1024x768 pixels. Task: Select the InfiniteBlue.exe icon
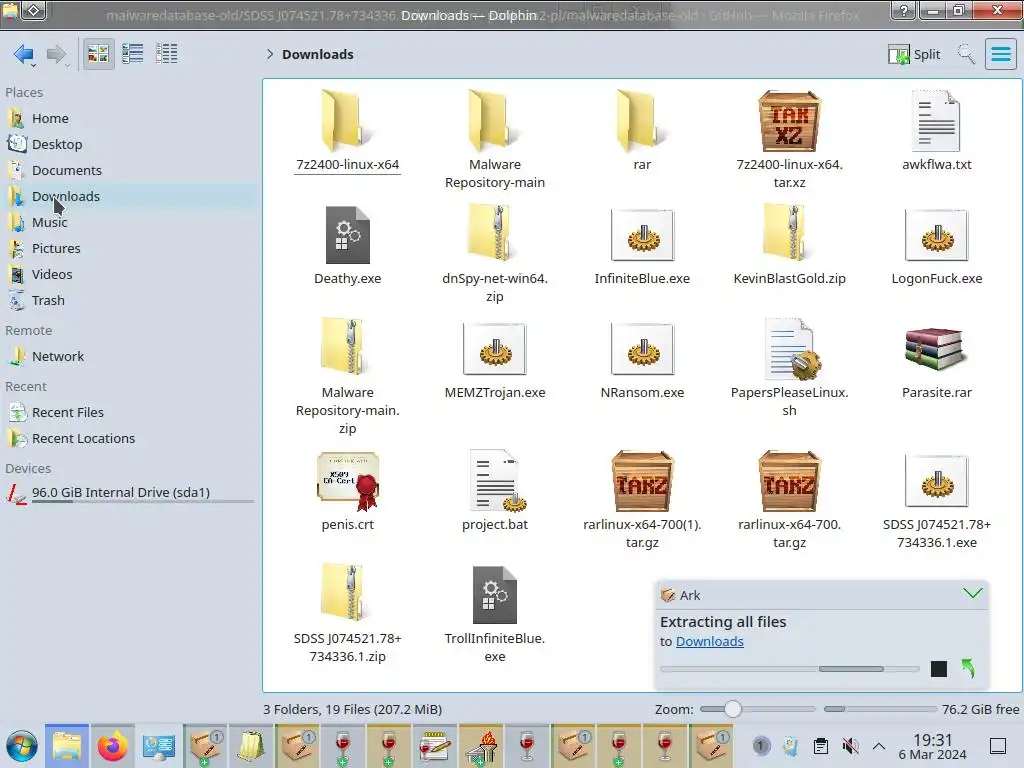pyautogui.click(x=643, y=235)
